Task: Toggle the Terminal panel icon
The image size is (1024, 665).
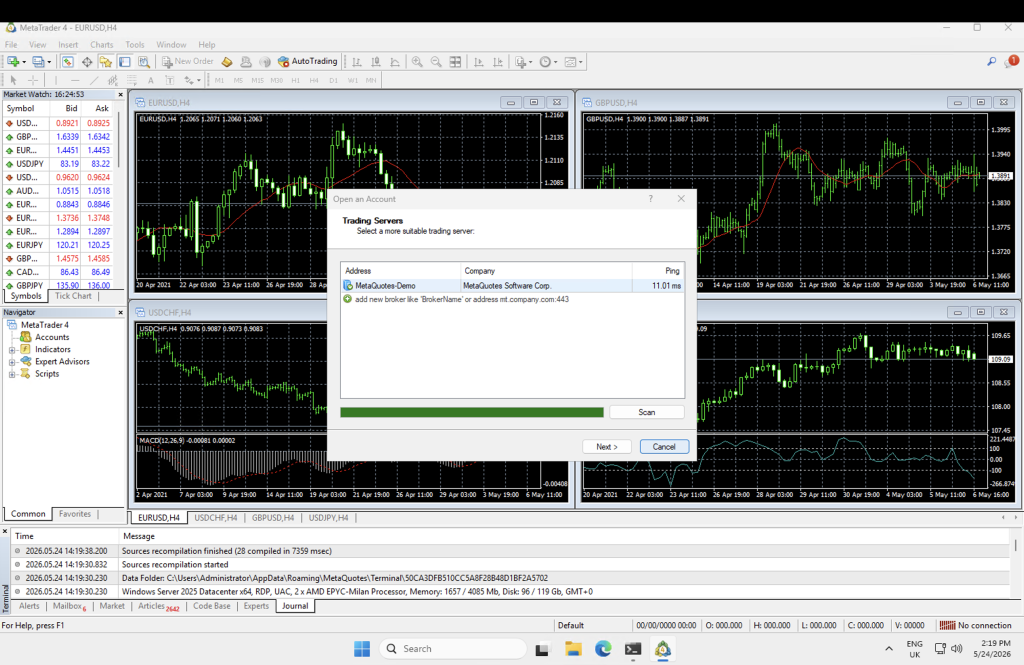Action: [x=125, y=61]
